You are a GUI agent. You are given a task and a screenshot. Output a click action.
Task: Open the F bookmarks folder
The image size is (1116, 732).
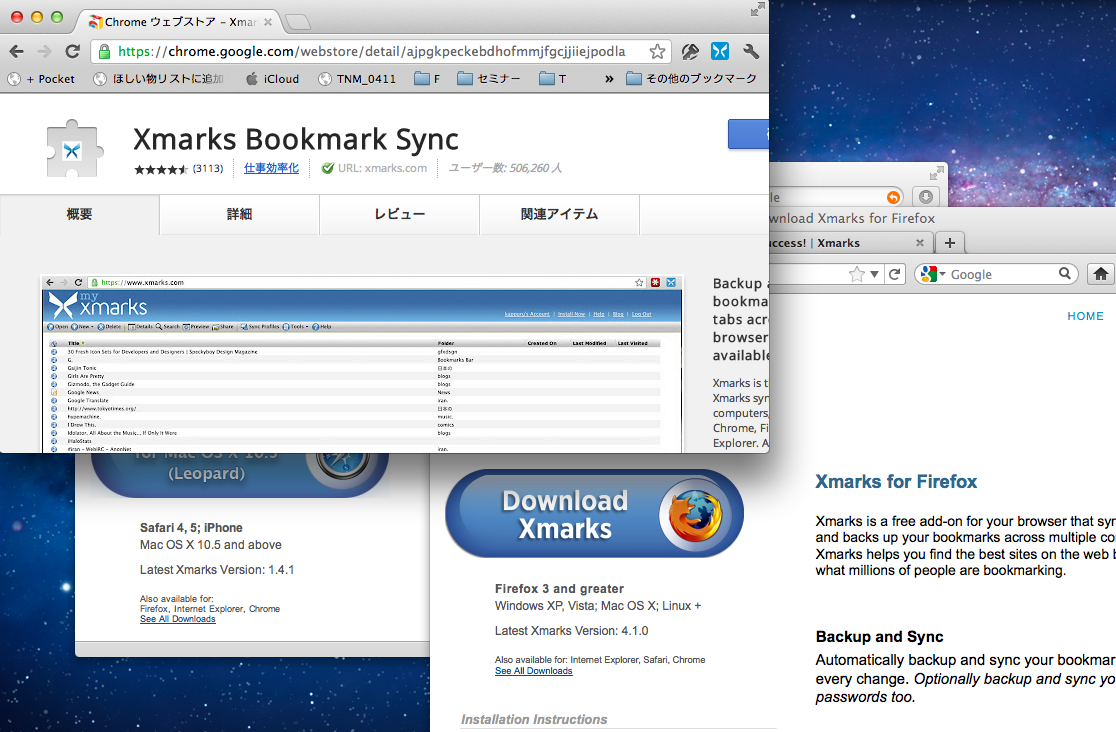[427, 79]
